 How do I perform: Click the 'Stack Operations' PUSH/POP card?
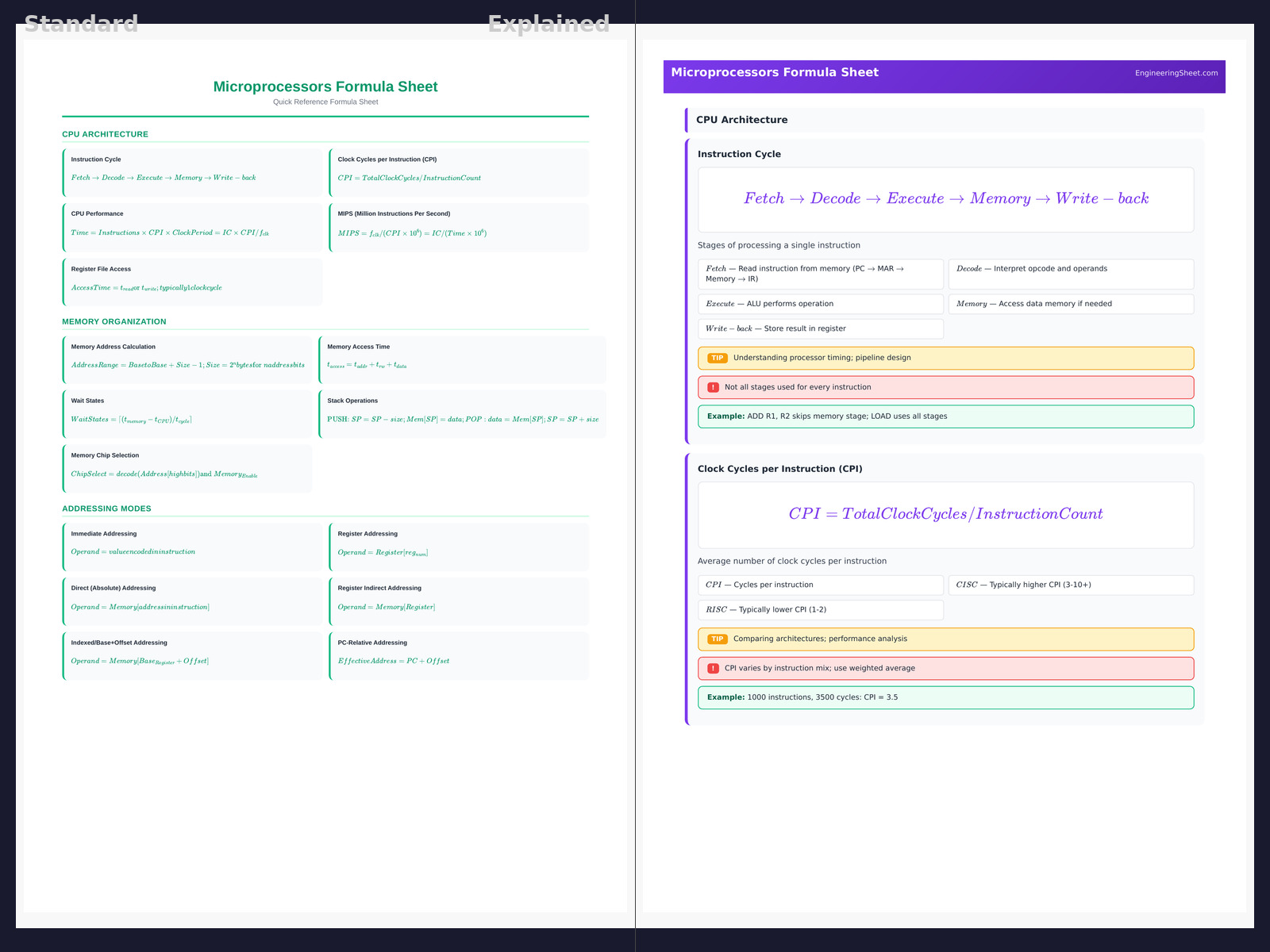(x=462, y=413)
